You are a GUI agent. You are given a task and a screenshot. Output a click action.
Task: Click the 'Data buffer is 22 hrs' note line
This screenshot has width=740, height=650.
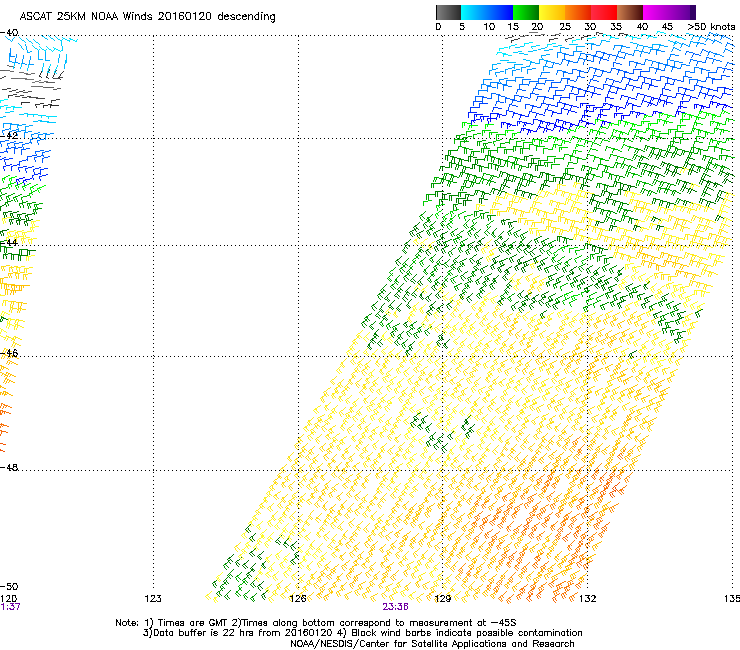(x=362, y=633)
